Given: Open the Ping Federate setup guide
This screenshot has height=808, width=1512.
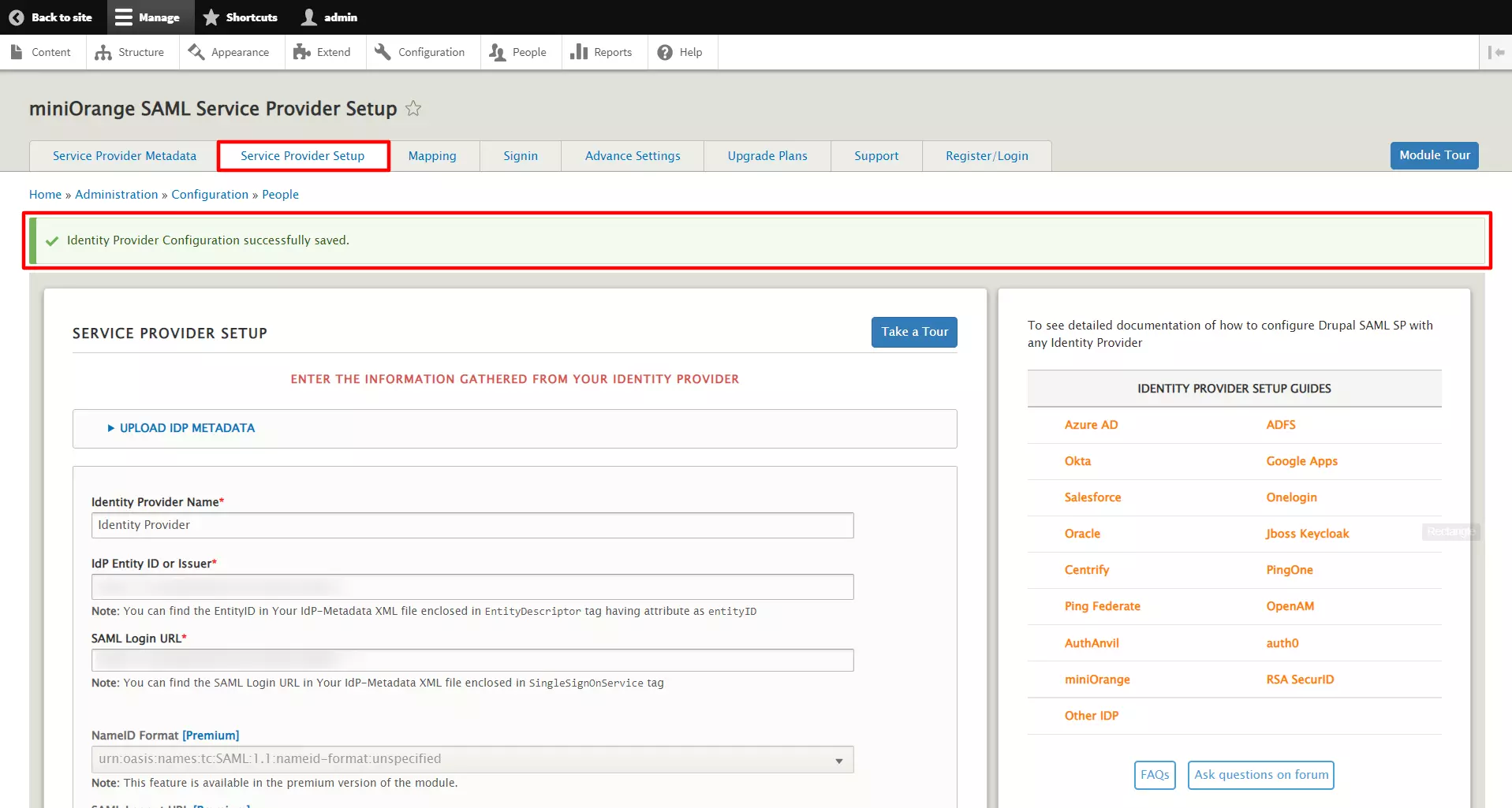Looking at the screenshot, I should coord(1102,606).
